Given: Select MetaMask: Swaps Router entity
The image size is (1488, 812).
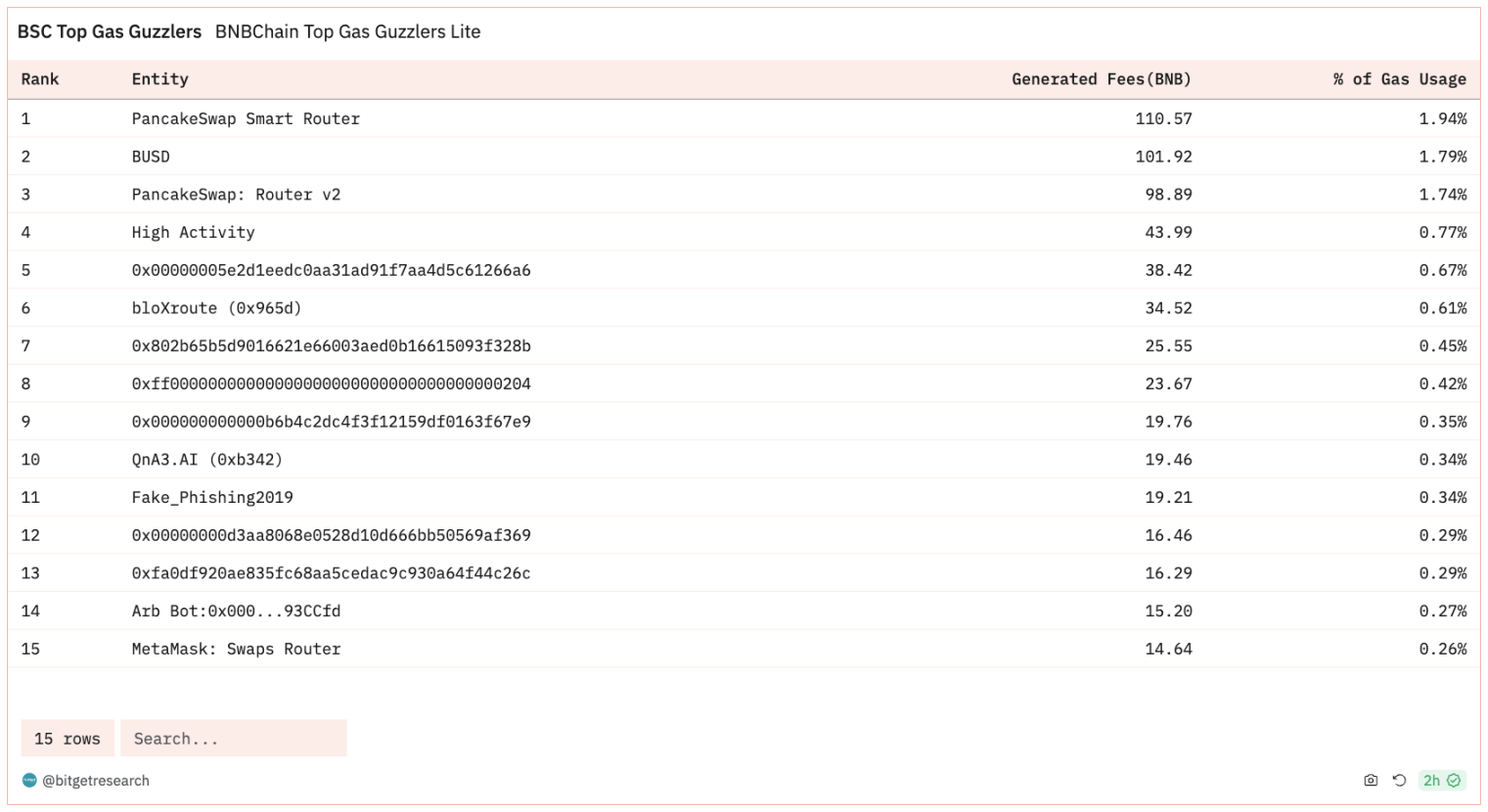Looking at the screenshot, I should 237,649.
